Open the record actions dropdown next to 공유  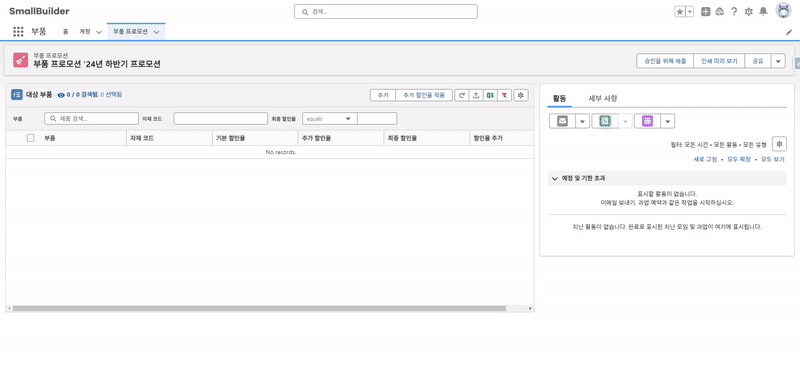[778, 61]
